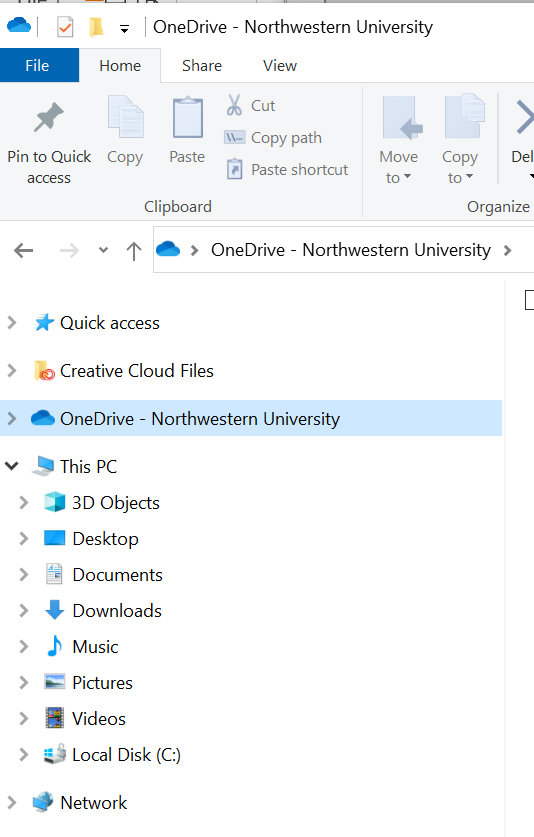The height and width of the screenshot is (837, 534).
Task: Select OneDrive - Northwestern University tree label
Action: 200,418
